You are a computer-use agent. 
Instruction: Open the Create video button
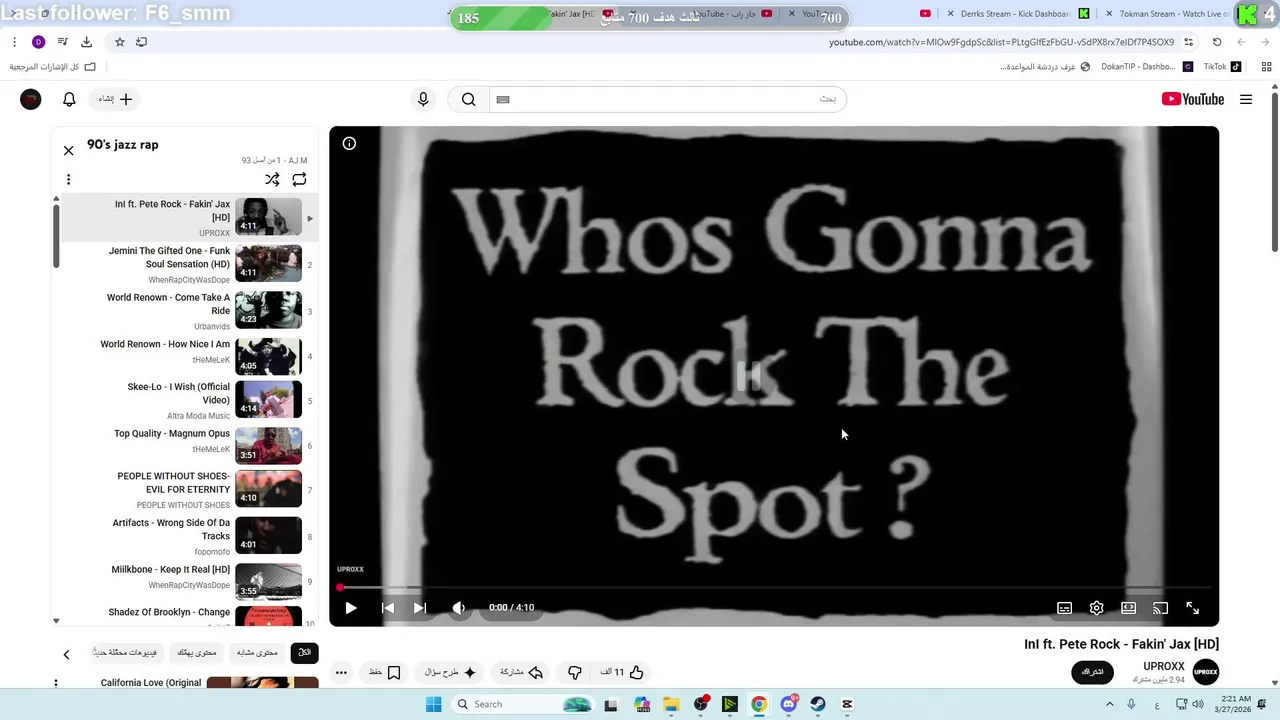(115, 99)
